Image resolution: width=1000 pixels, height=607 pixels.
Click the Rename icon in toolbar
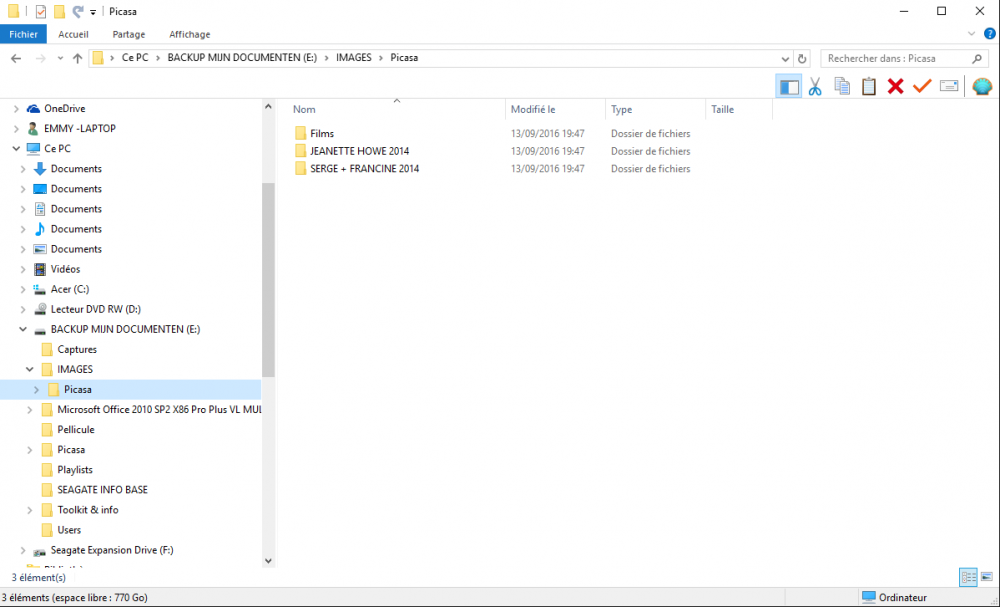tap(949, 86)
